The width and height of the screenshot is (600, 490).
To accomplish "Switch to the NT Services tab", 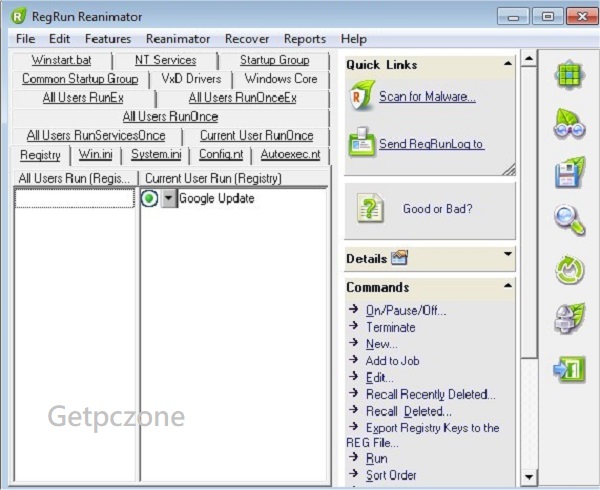I will 165,60.
